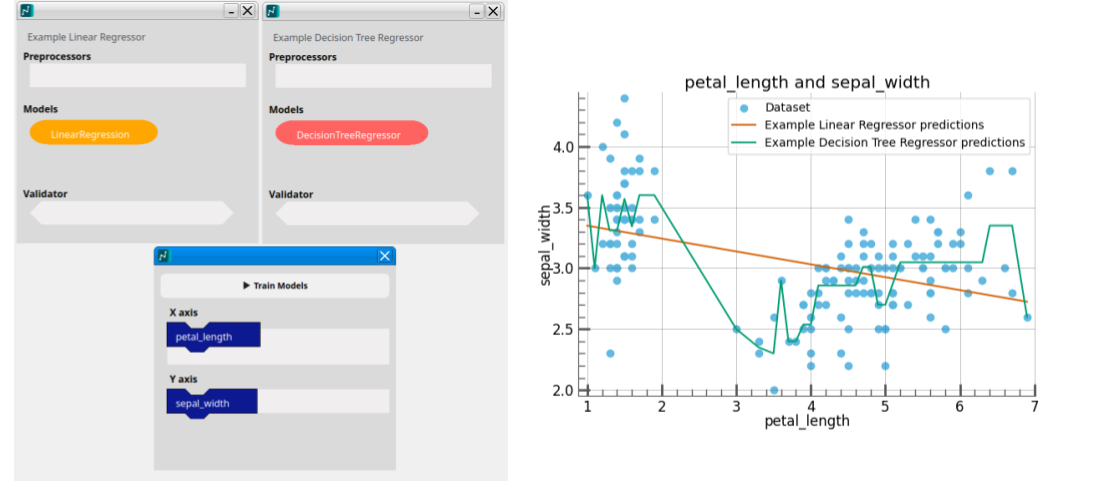Click the Validator slot in Linear Regressor window
The height and width of the screenshot is (489, 1094).
coord(132,213)
